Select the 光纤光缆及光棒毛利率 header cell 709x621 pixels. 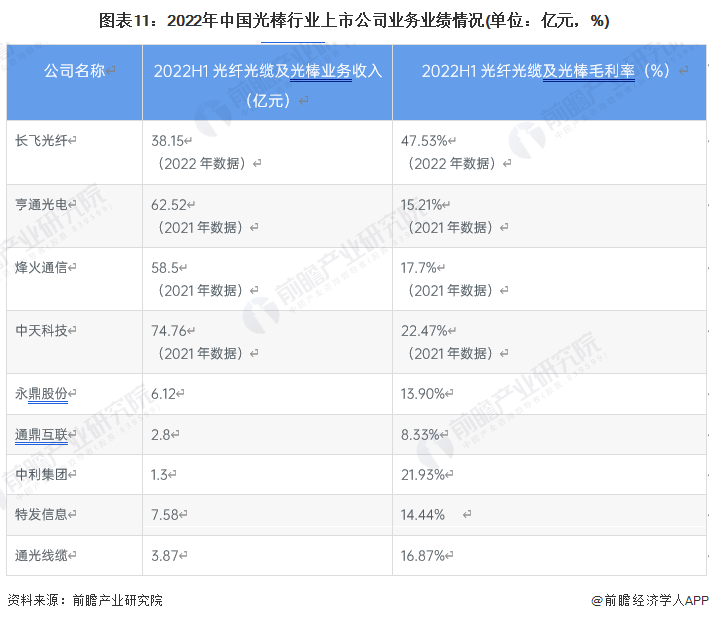tap(549, 82)
